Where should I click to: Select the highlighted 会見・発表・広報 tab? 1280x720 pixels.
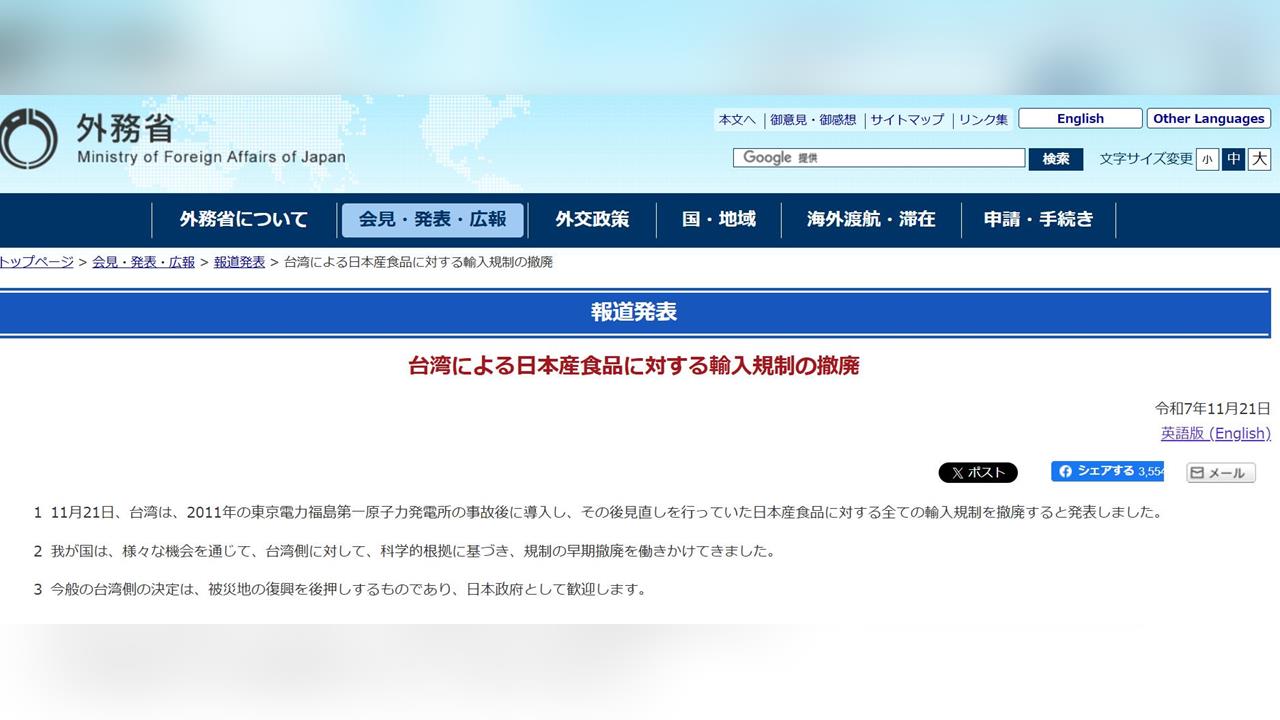click(x=432, y=219)
